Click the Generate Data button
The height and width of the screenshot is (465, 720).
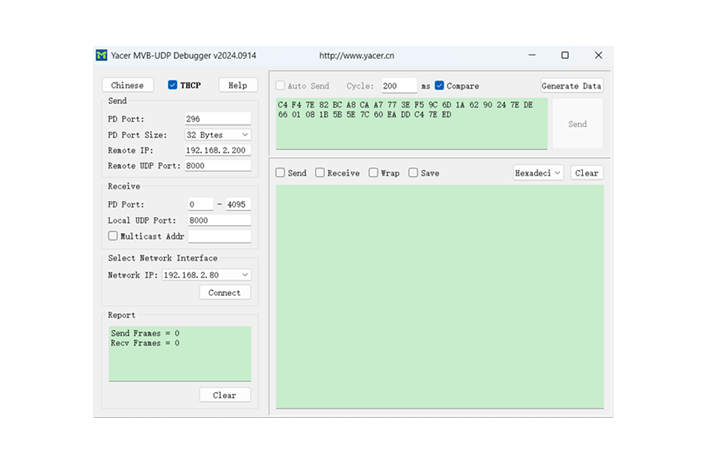click(571, 85)
